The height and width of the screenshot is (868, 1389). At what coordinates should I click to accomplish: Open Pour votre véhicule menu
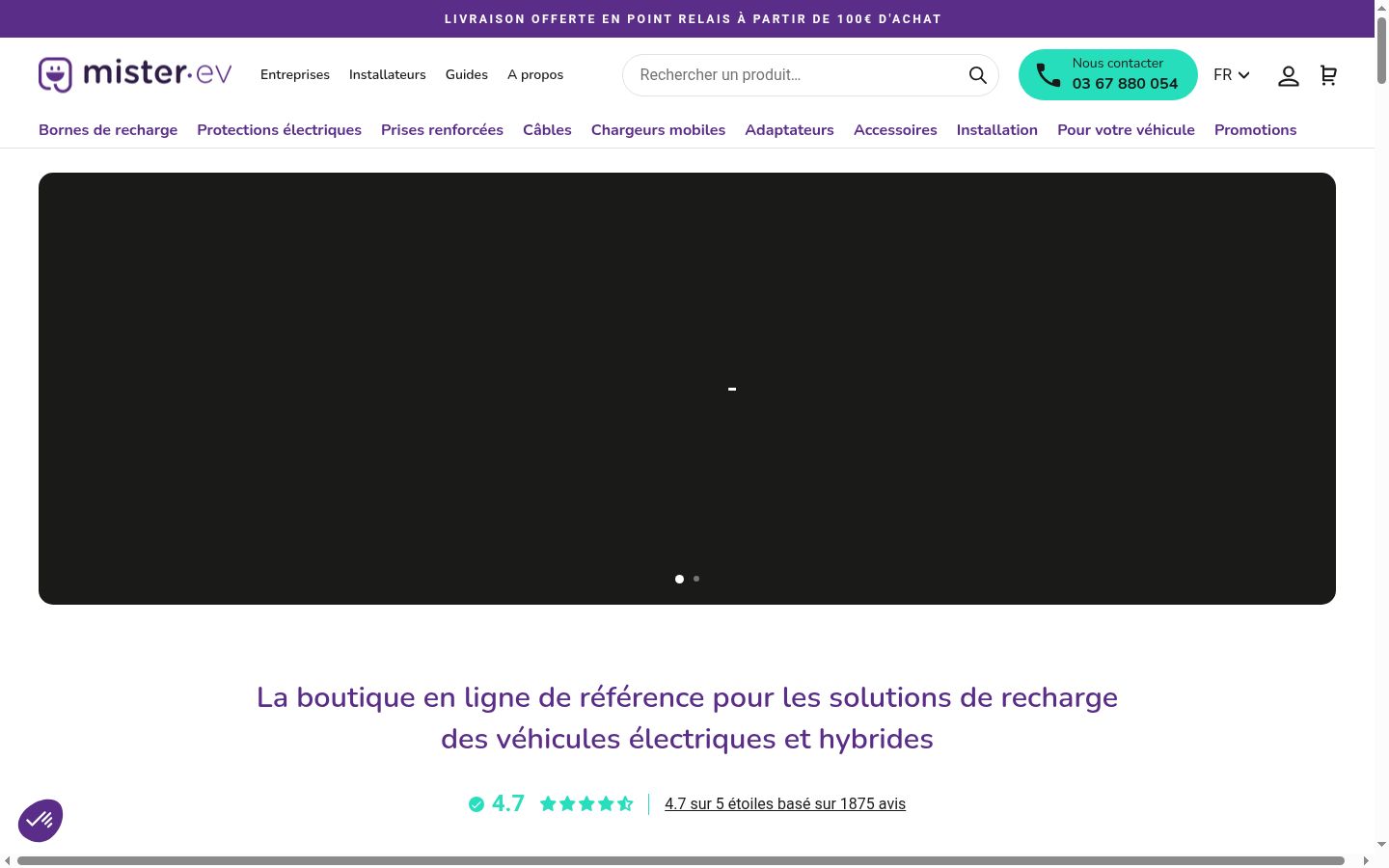pos(1126,130)
